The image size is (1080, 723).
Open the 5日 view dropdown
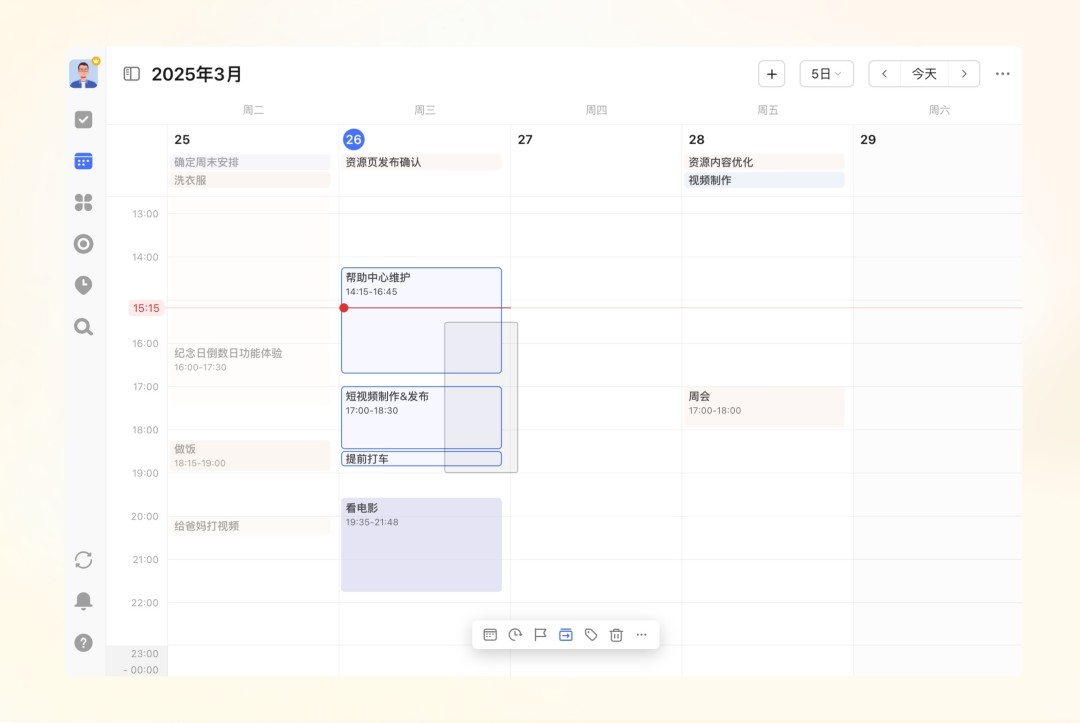point(826,73)
